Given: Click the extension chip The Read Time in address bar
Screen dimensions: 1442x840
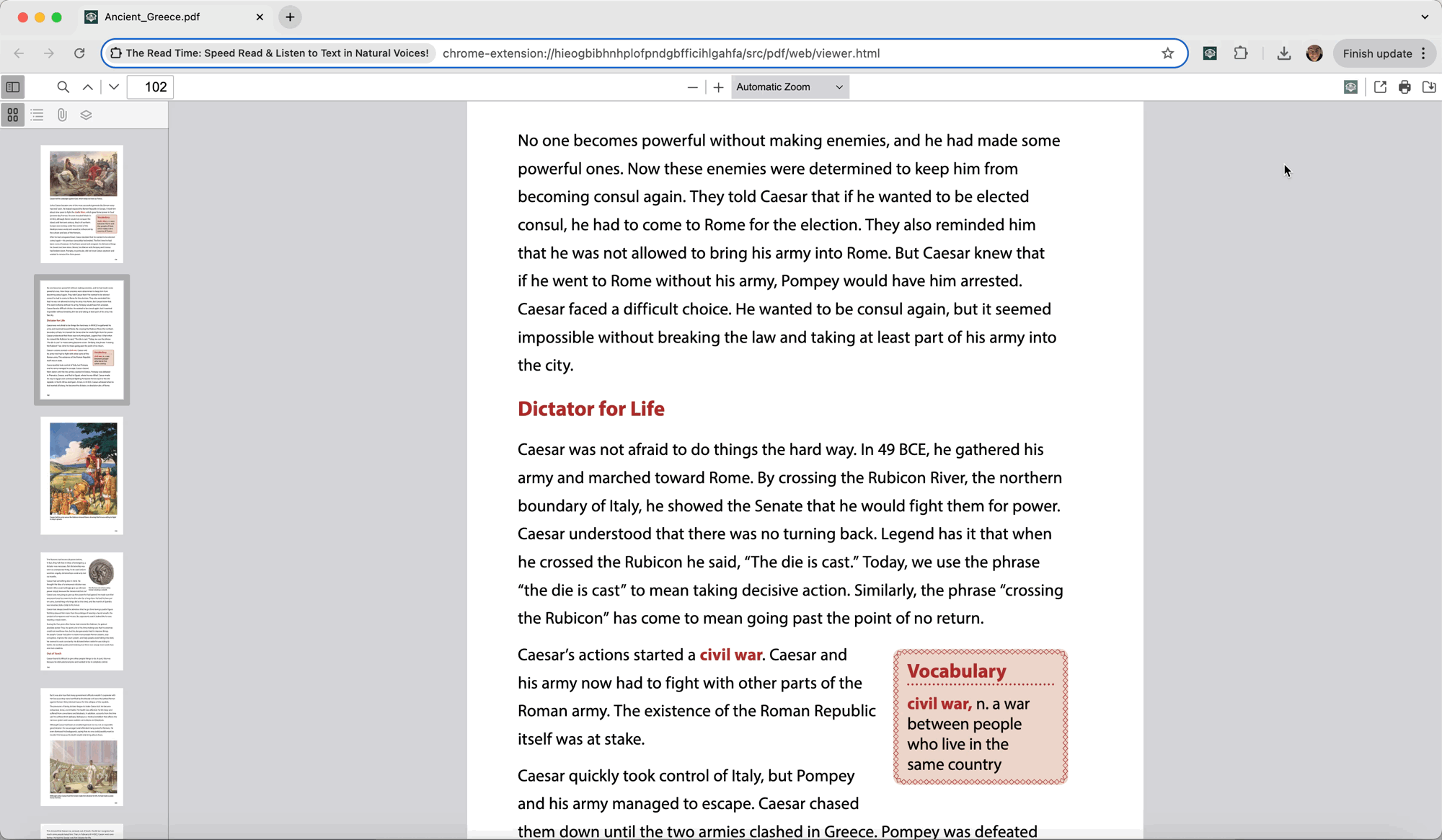Looking at the screenshot, I should pos(269,53).
